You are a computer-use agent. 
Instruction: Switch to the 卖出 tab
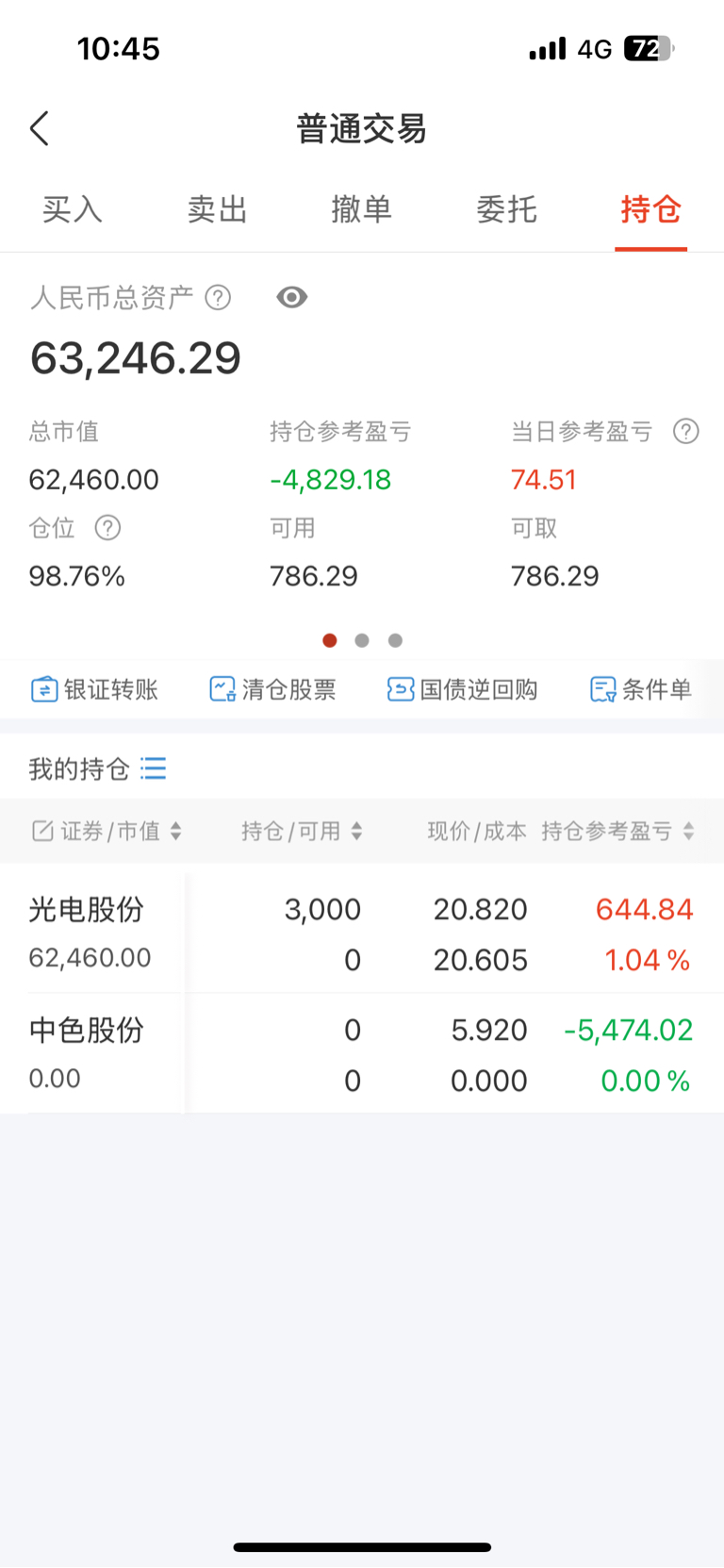click(217, 209)
